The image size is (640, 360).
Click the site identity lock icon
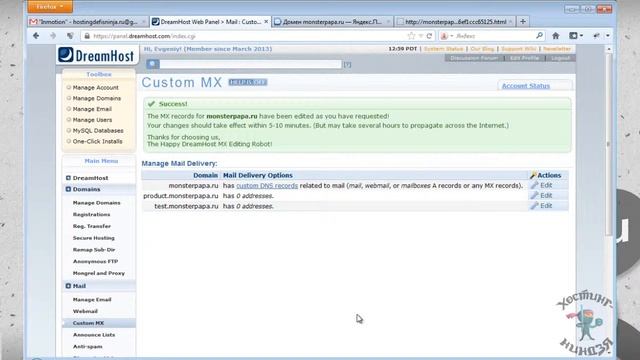[x=87, y=36]
